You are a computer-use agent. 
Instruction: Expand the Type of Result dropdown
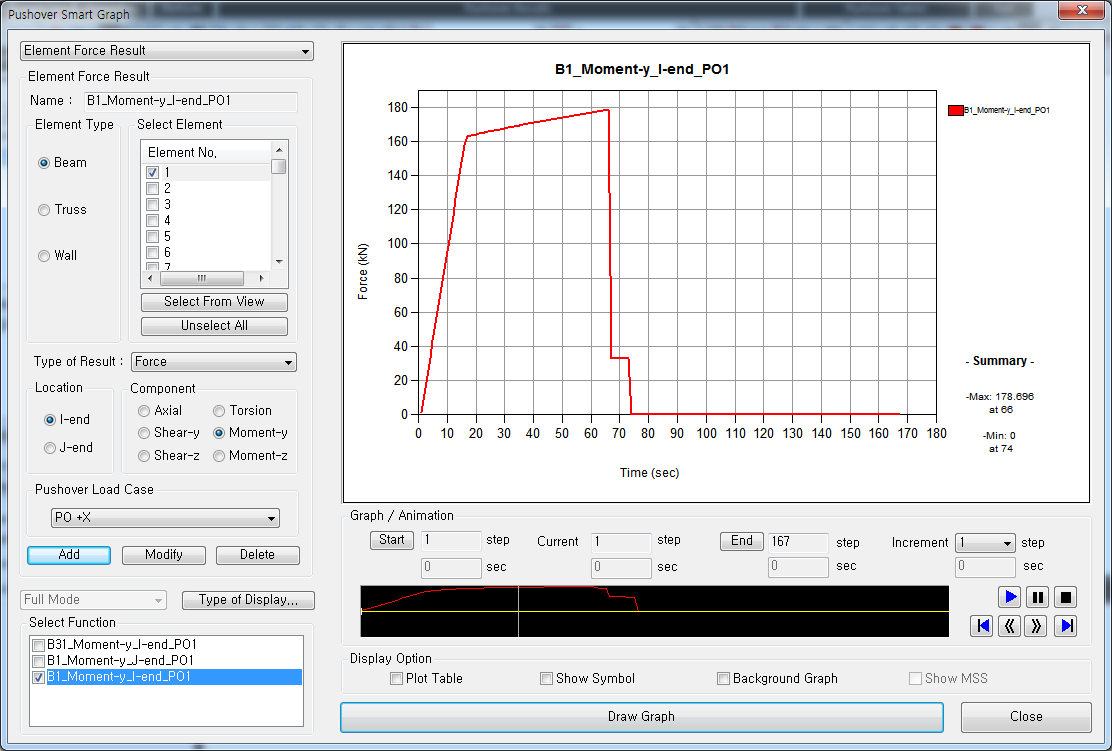(x=214, y=362)
